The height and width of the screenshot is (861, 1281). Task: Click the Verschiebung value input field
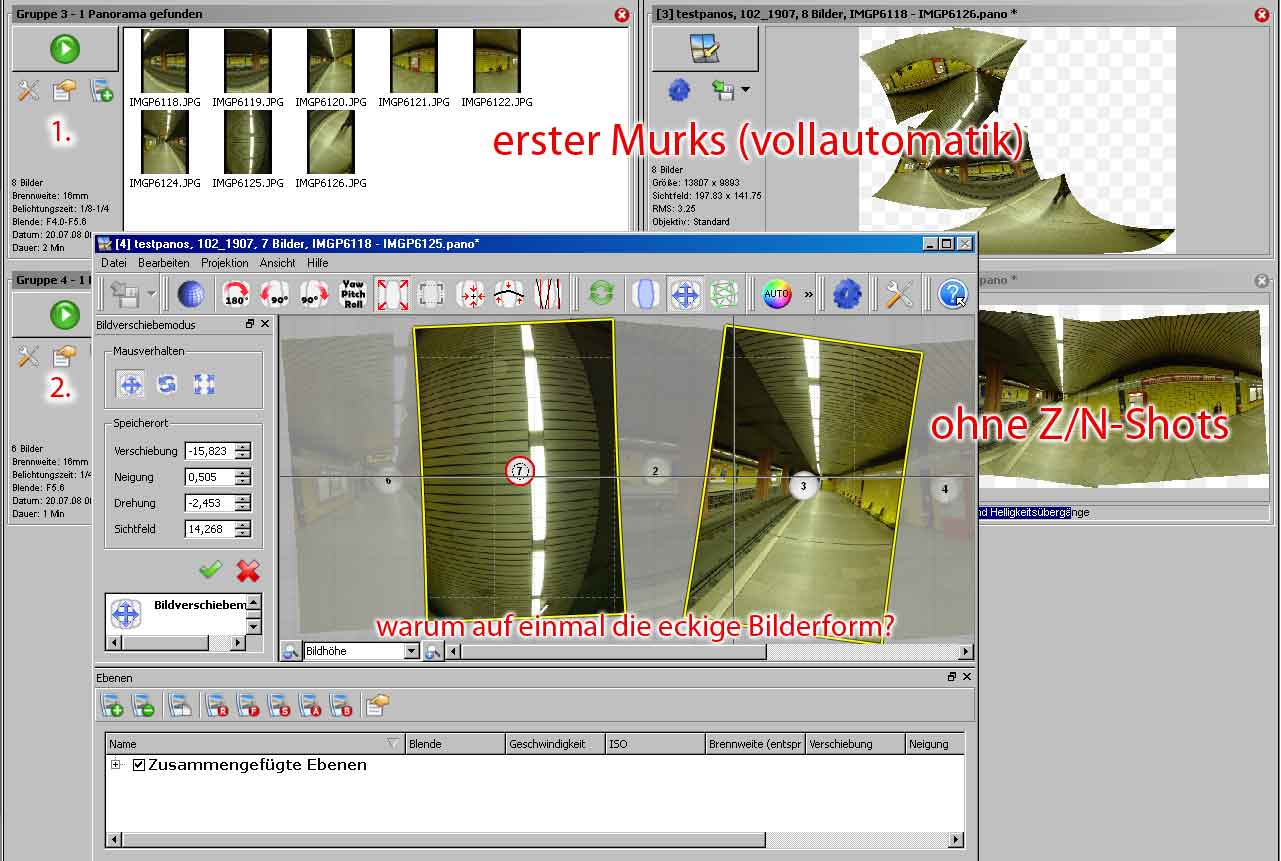click(209, 451)
